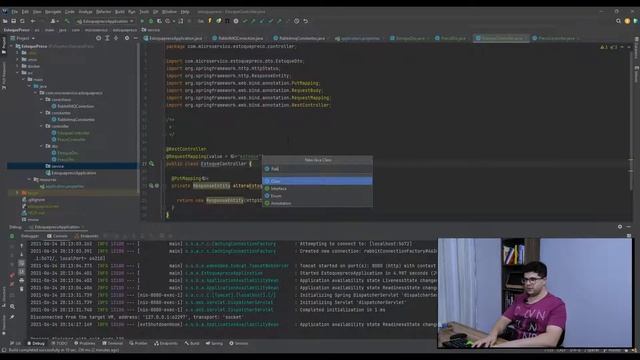640x360 pixels.
Task: Select application.properties in project tree
Action: click(61, 186)
